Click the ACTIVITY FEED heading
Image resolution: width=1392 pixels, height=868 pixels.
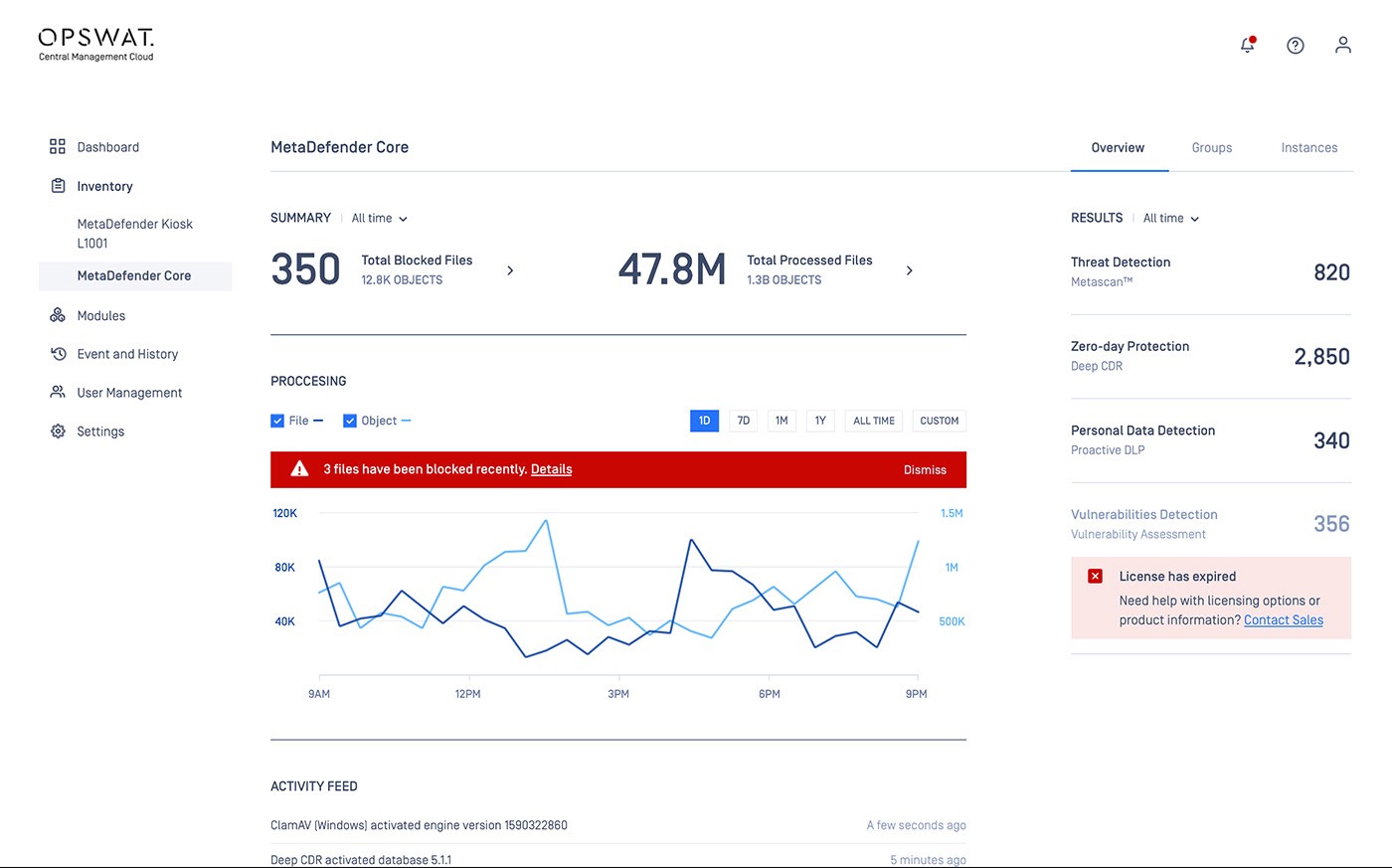(x=314, y=786)
